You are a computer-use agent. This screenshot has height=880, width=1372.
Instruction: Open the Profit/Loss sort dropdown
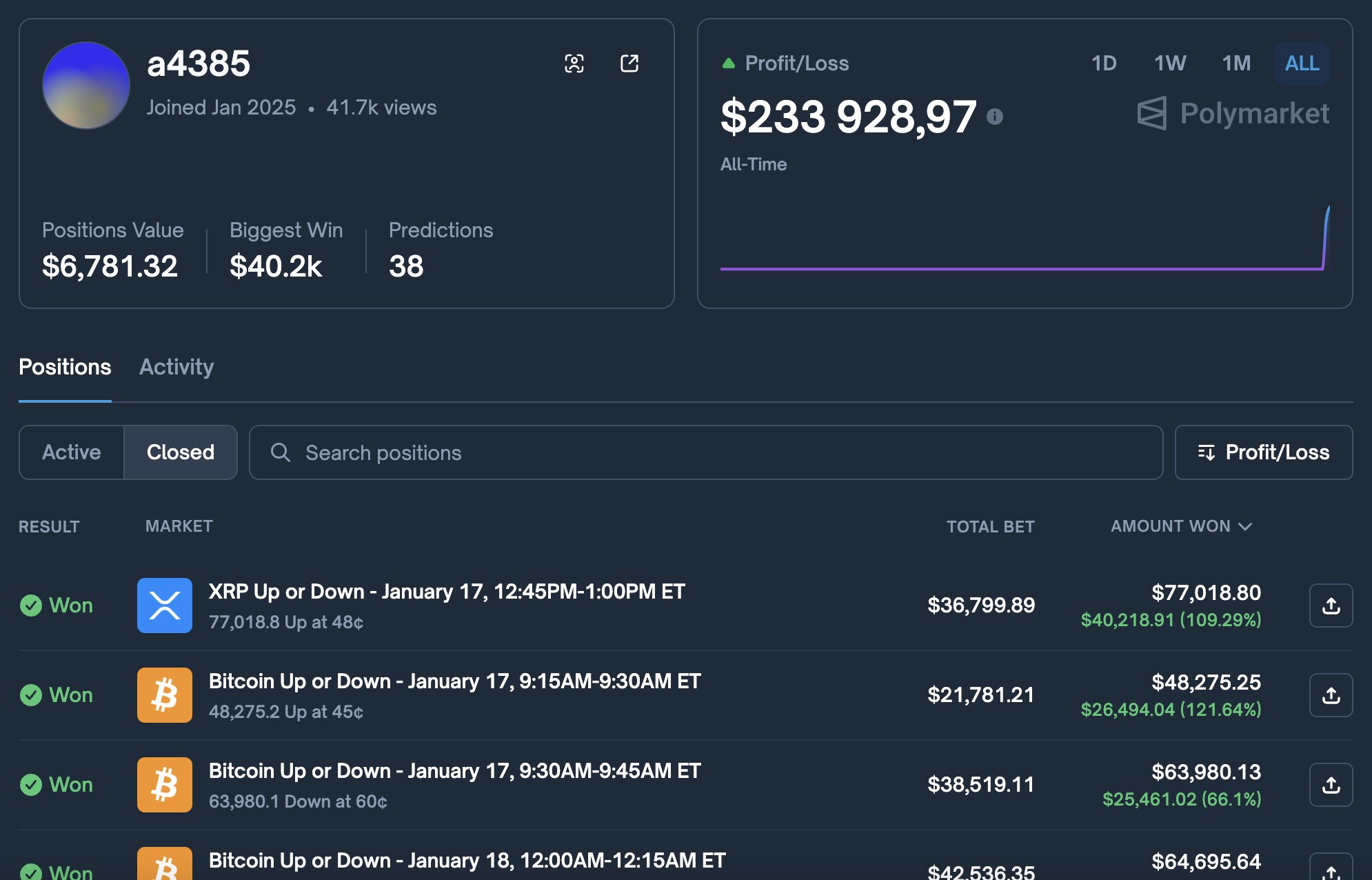pyautogui.click(x=1264, y=452)
